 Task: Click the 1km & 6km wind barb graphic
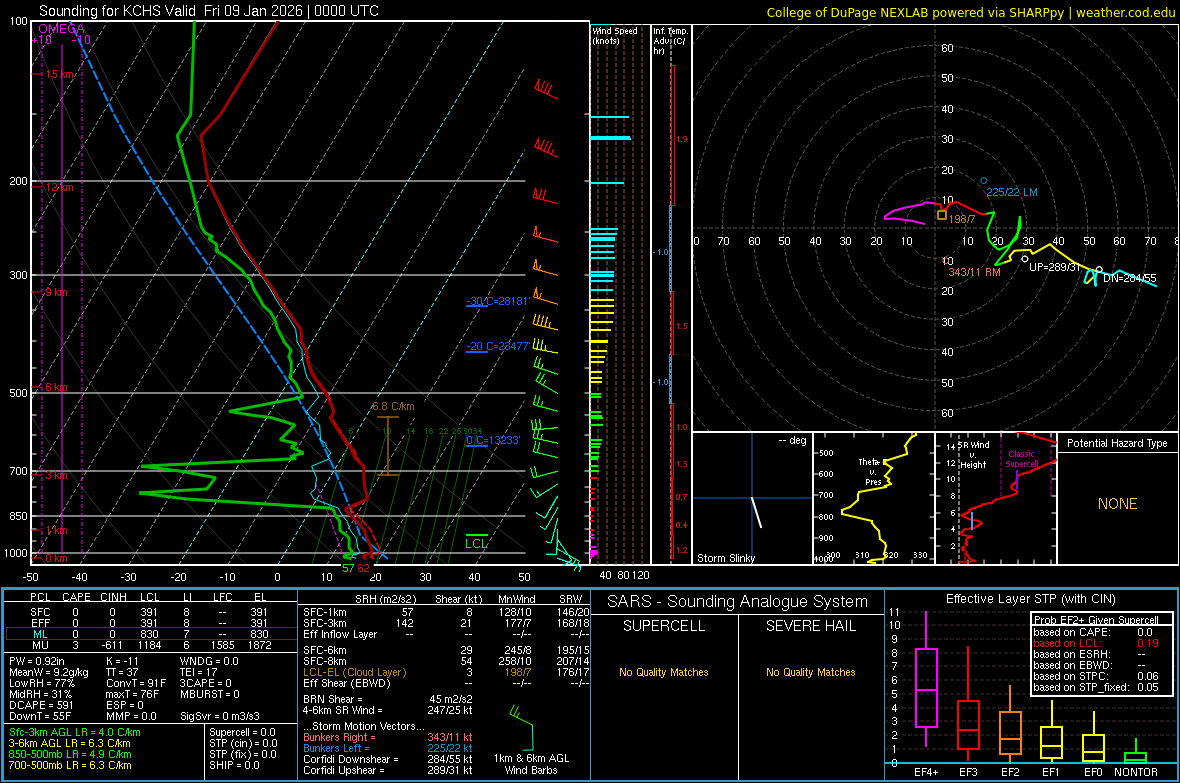tap(522, 729)
